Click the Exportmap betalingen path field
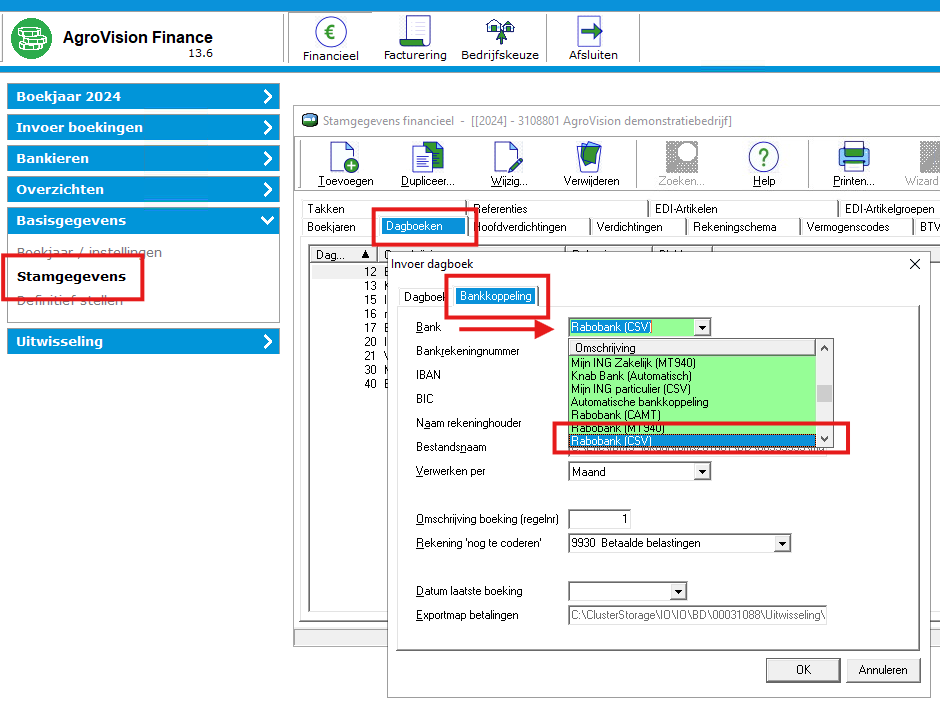 (697, 615)
